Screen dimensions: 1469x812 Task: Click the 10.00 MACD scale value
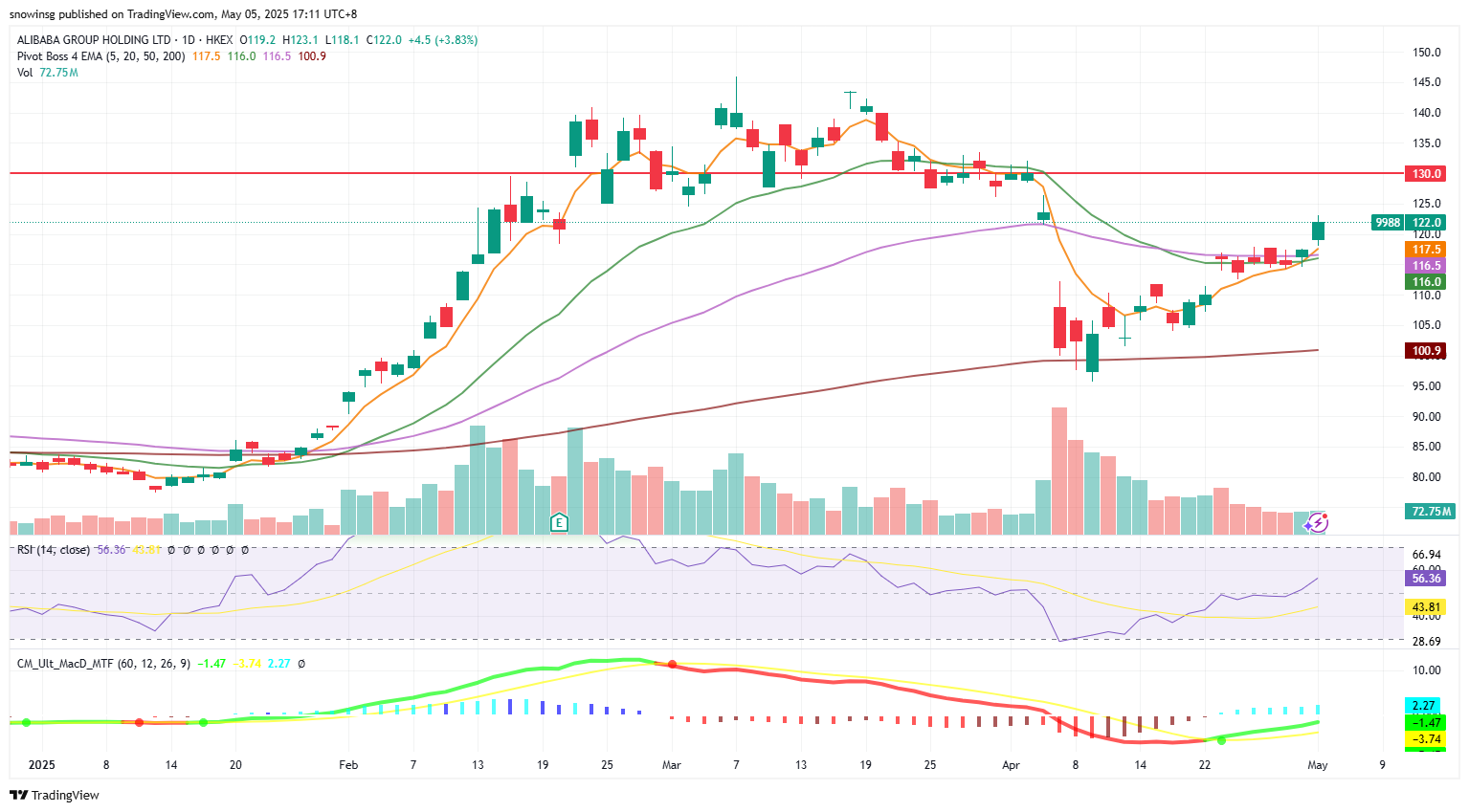[1426, 670]
